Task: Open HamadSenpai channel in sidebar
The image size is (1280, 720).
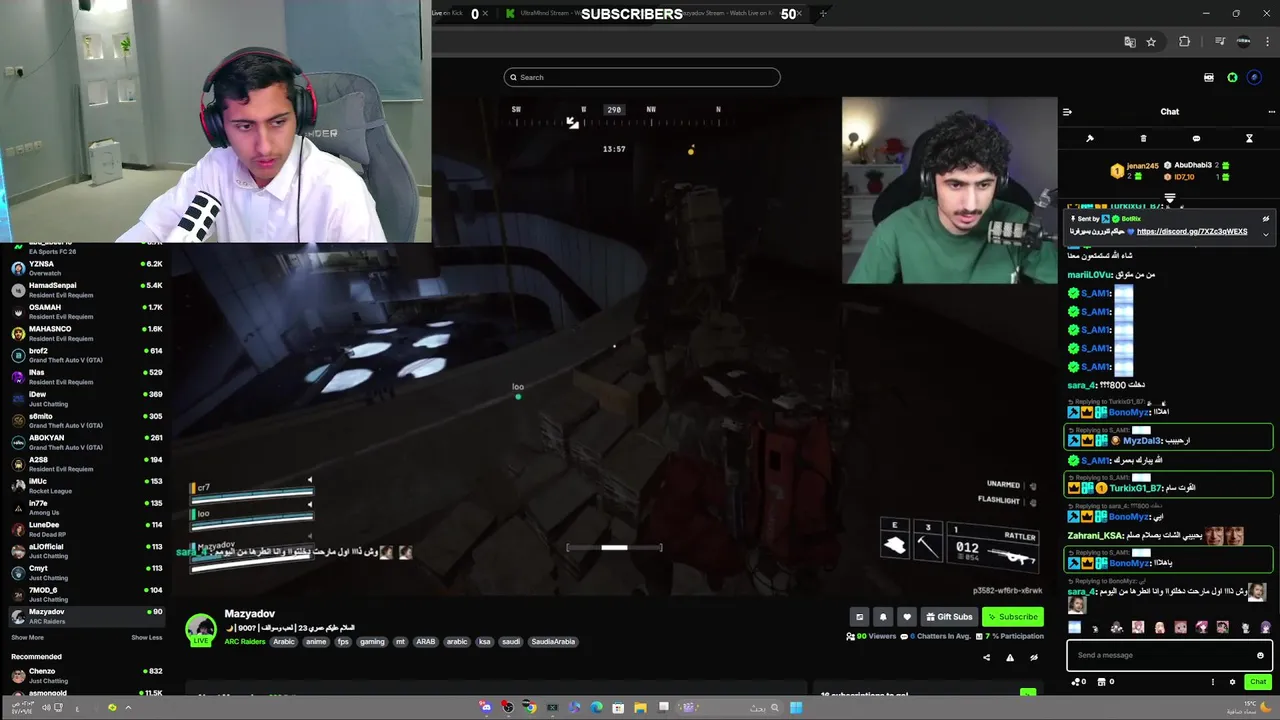Action: [x=85, y=290]
